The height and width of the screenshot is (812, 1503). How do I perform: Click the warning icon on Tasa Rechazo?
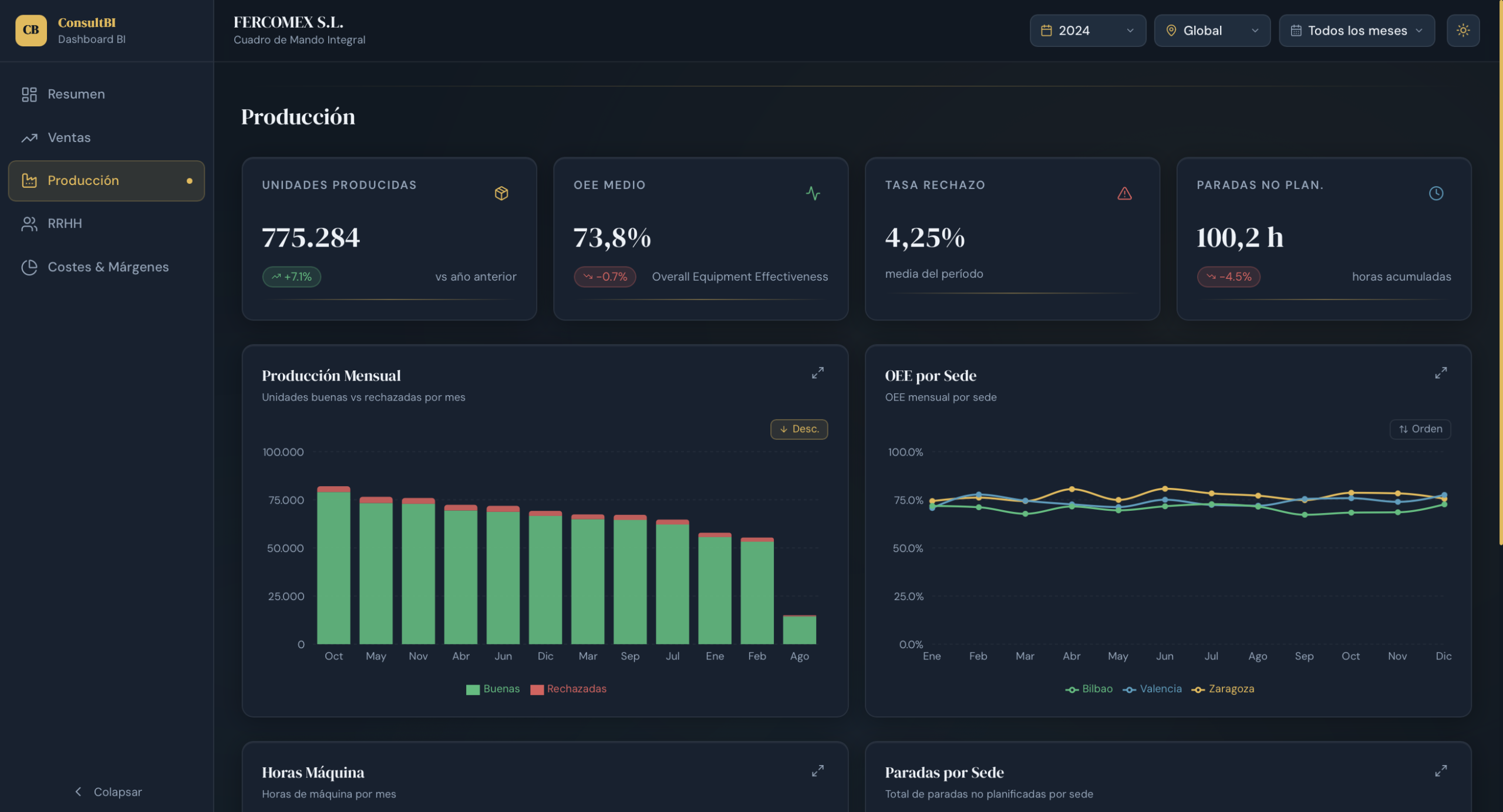coord(1124,193)
